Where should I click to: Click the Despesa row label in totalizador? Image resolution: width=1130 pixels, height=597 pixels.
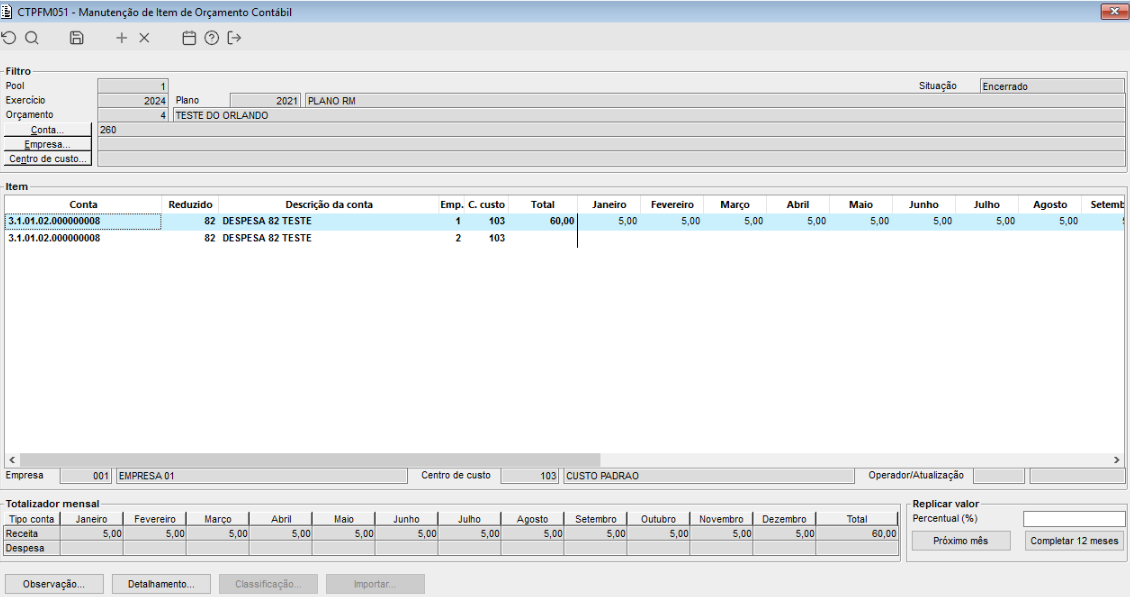pos(32,548)
